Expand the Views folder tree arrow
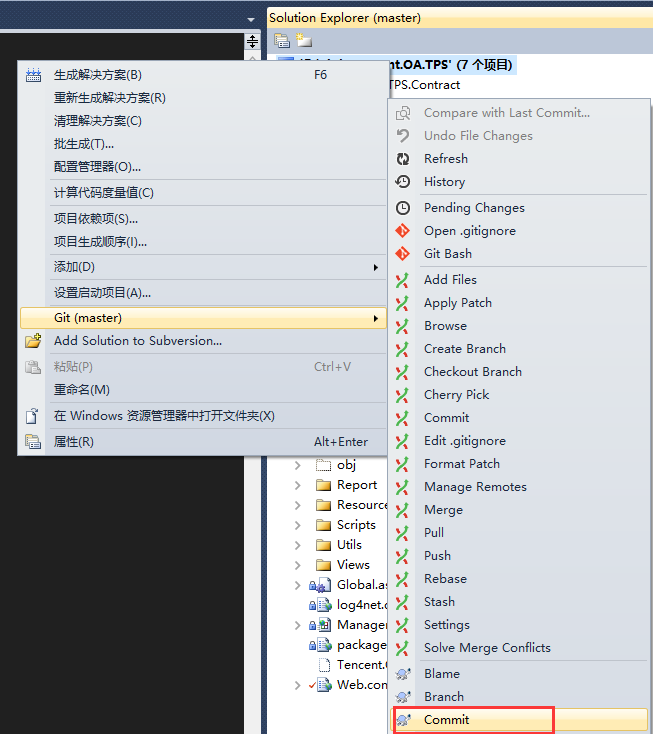This screenshot has width=653, height=734. tap(298, 565)
